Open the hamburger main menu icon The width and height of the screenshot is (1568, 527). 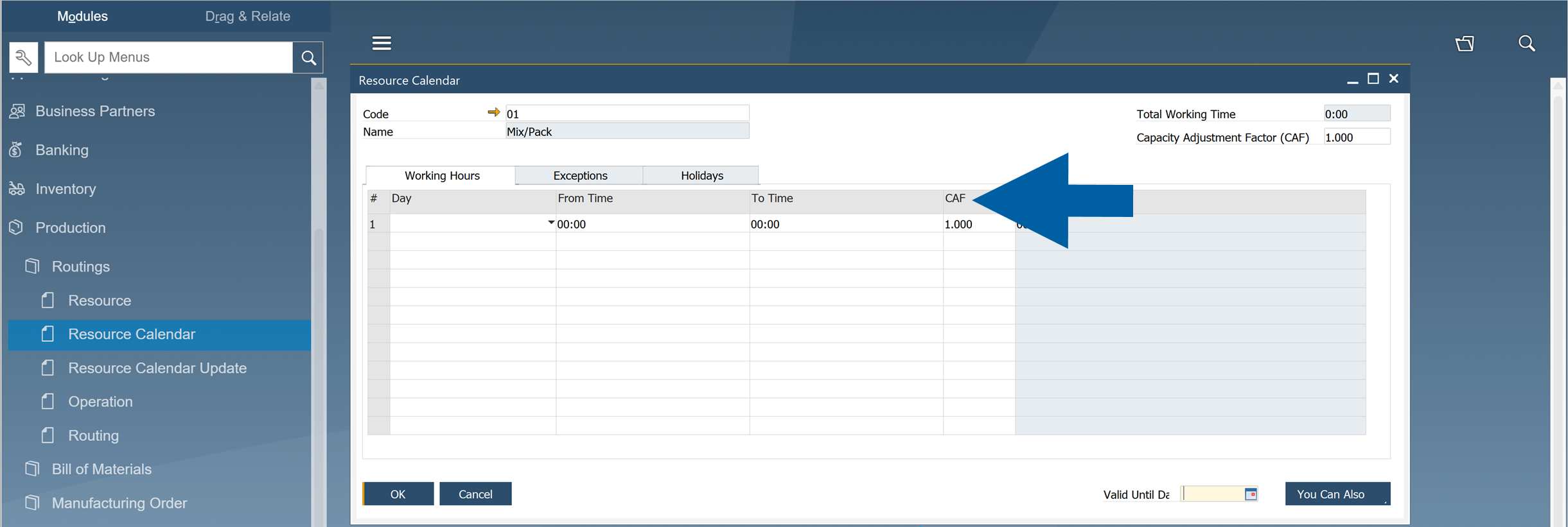coord(382,43)
